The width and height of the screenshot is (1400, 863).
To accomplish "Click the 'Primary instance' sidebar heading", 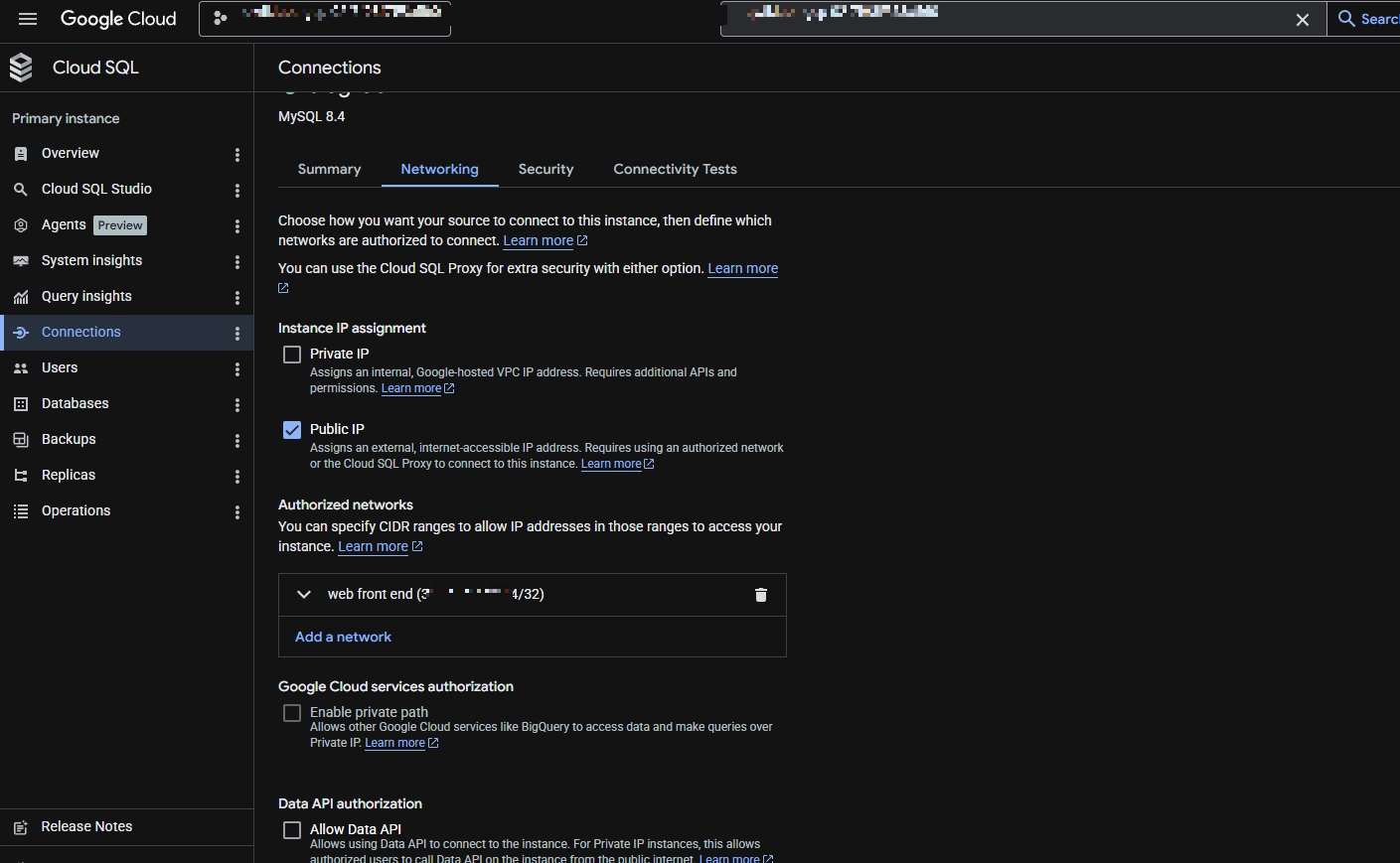I will 66,118.
